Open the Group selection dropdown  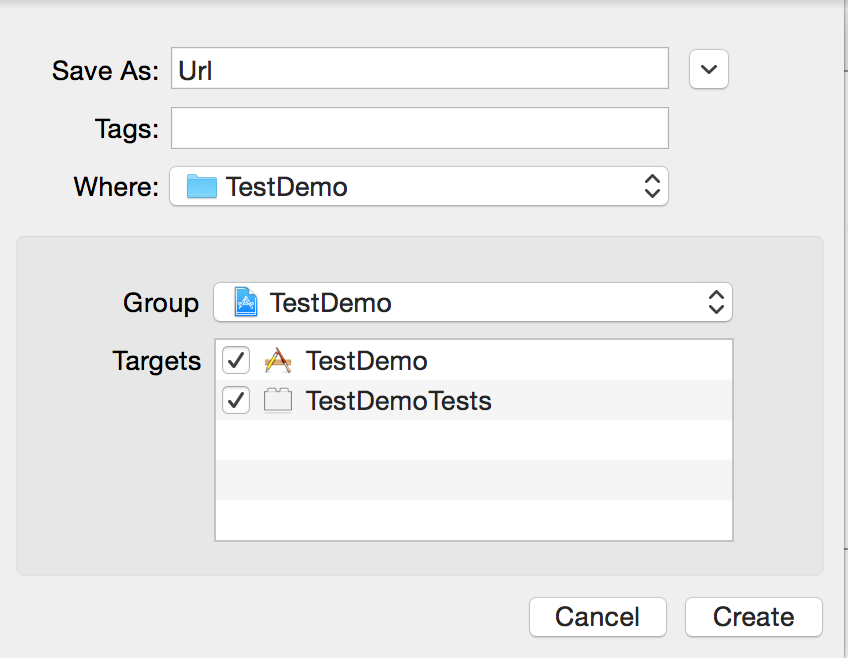click(472, 303)
